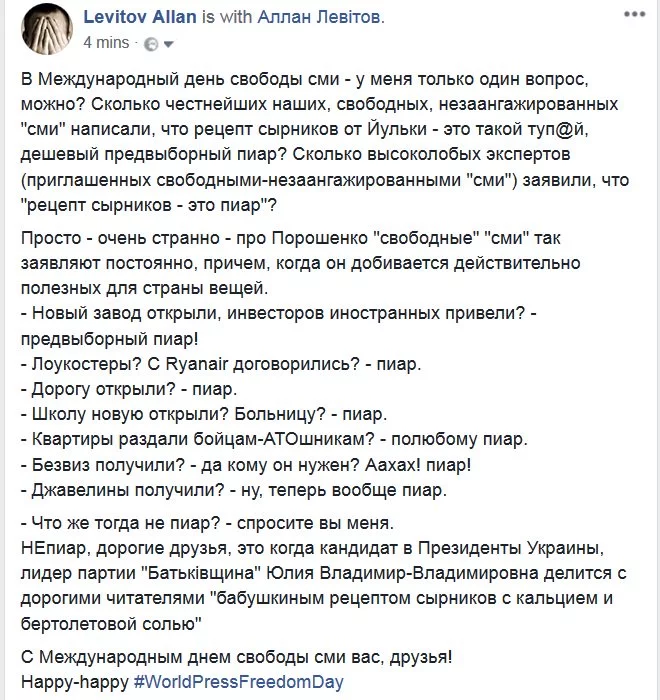The height and width of the screenshot is (700, 660).
Task: Open the post options three-dot menu
Action: point(635,14)
